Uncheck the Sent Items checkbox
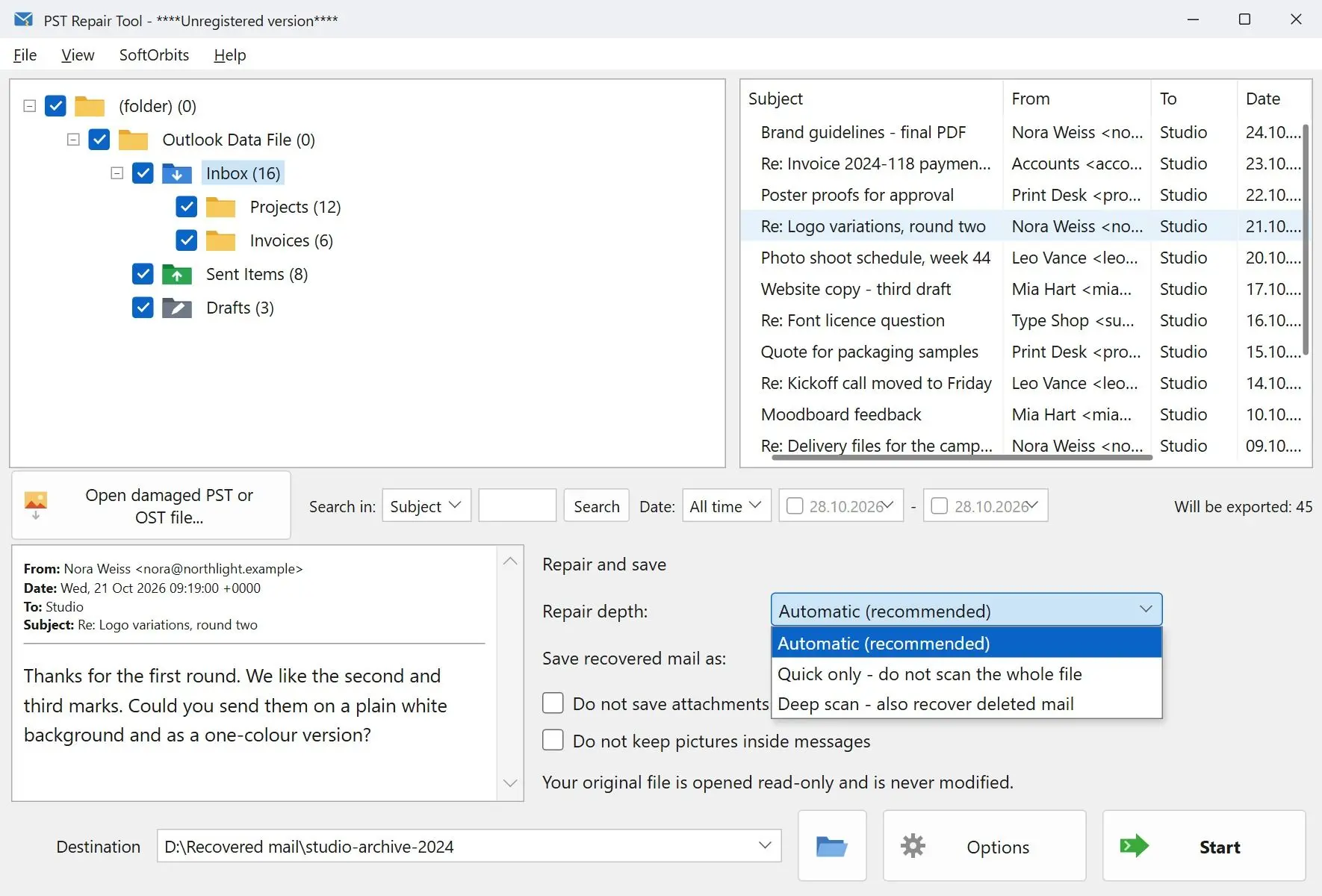Screen dimensions: 1322x896 tap(143, 274)
